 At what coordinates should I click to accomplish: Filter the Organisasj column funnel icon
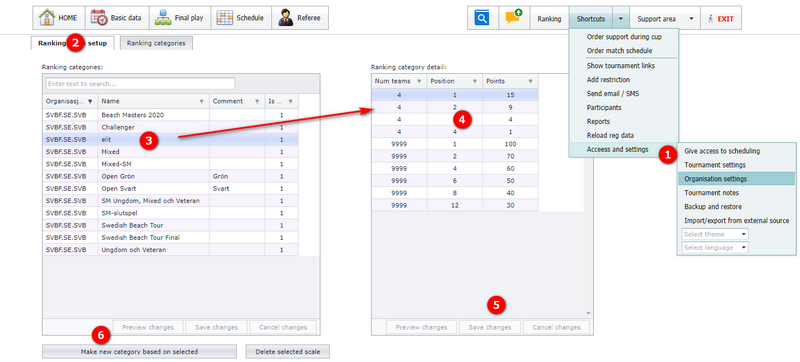click(x=90, y=101)
